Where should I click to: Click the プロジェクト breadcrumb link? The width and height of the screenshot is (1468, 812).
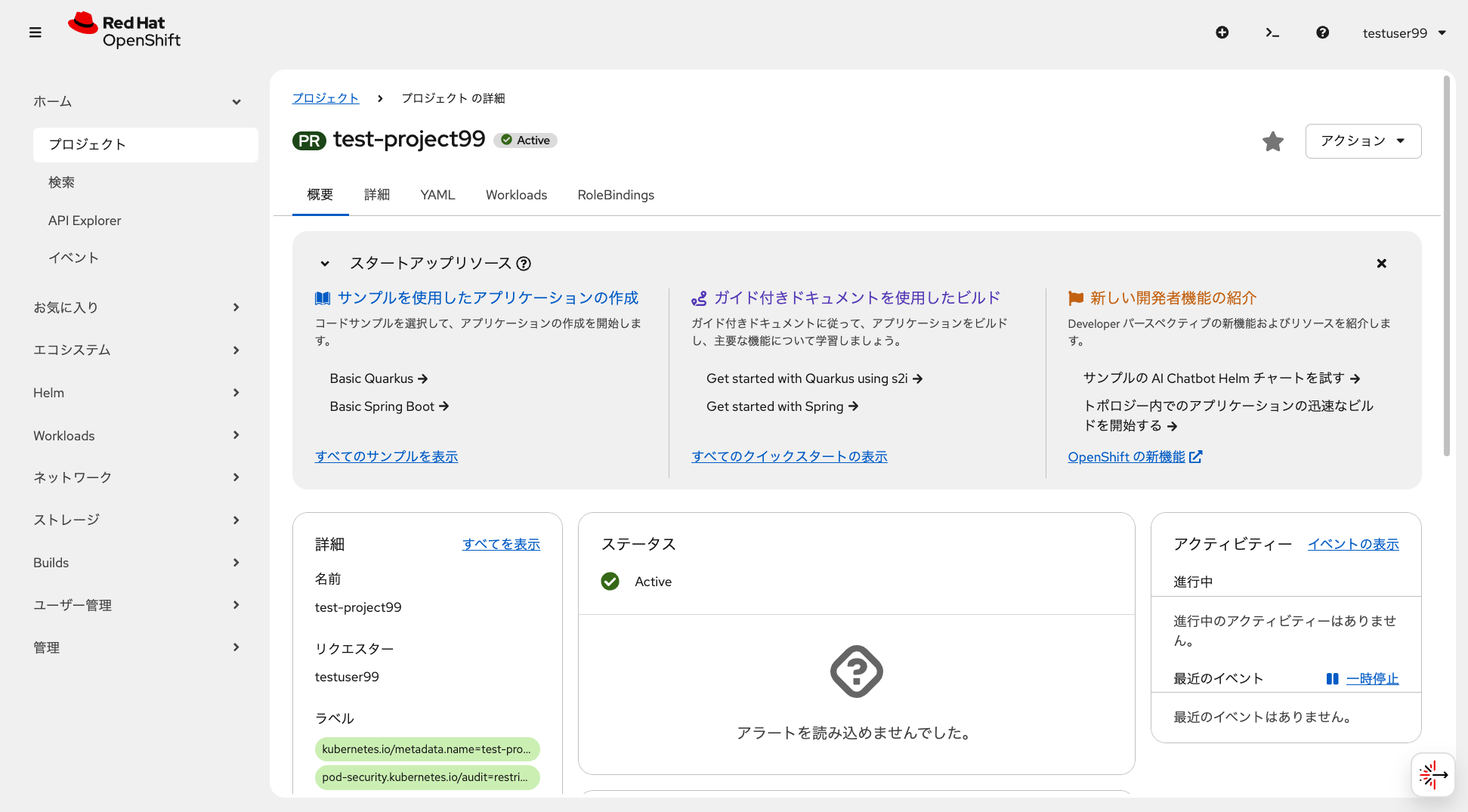[326, 97]
